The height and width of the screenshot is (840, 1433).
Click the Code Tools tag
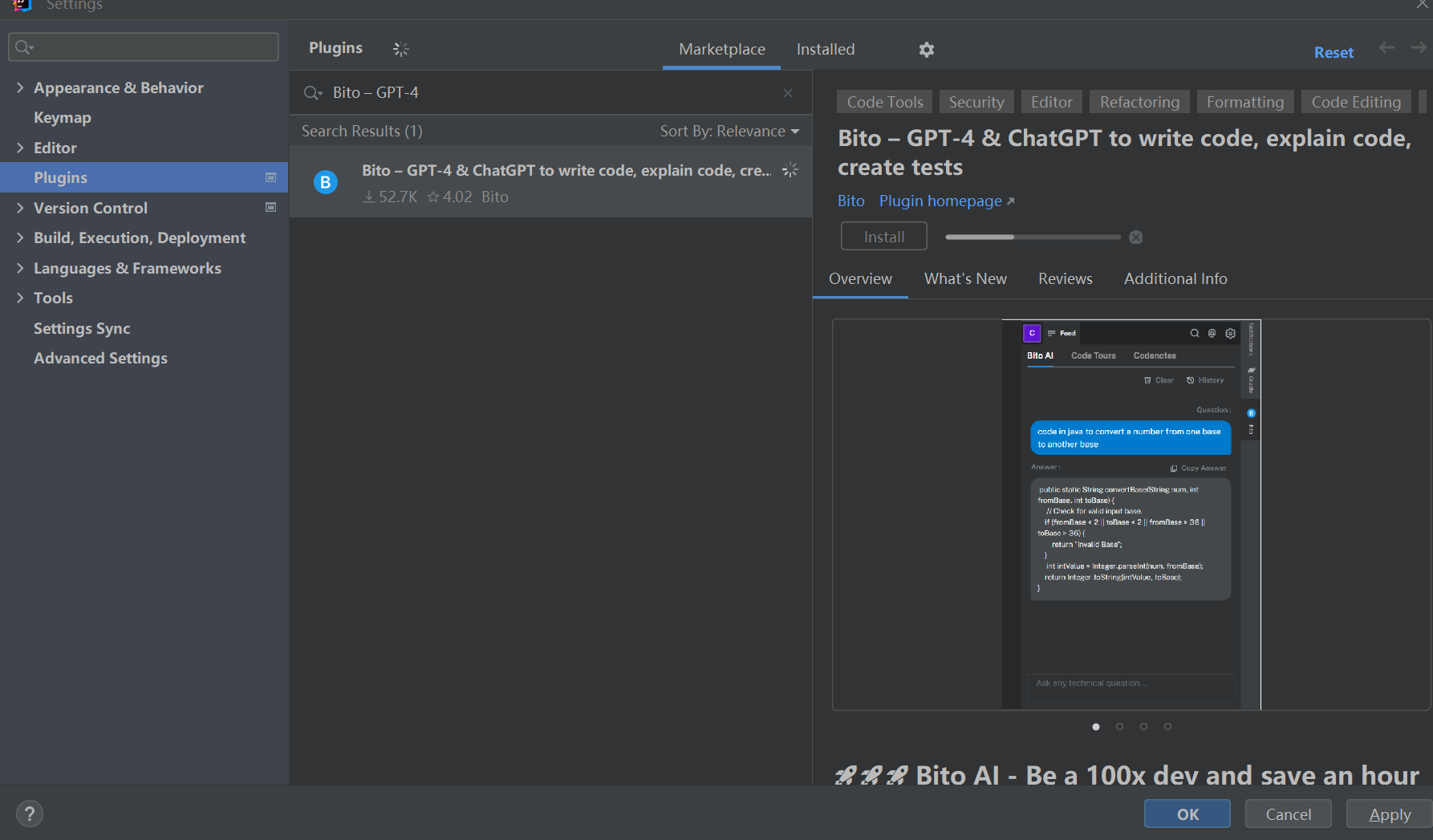pos(885,102)
